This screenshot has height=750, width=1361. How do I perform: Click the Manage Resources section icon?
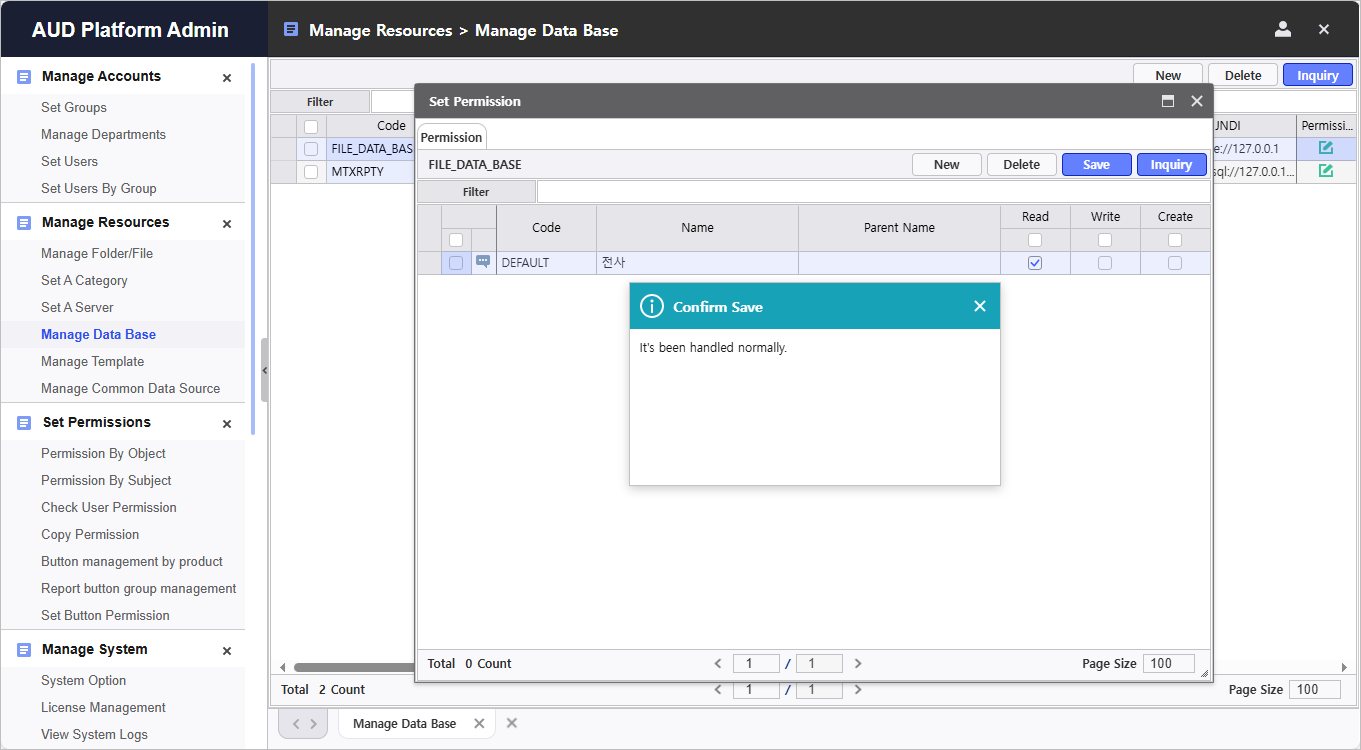24,222
